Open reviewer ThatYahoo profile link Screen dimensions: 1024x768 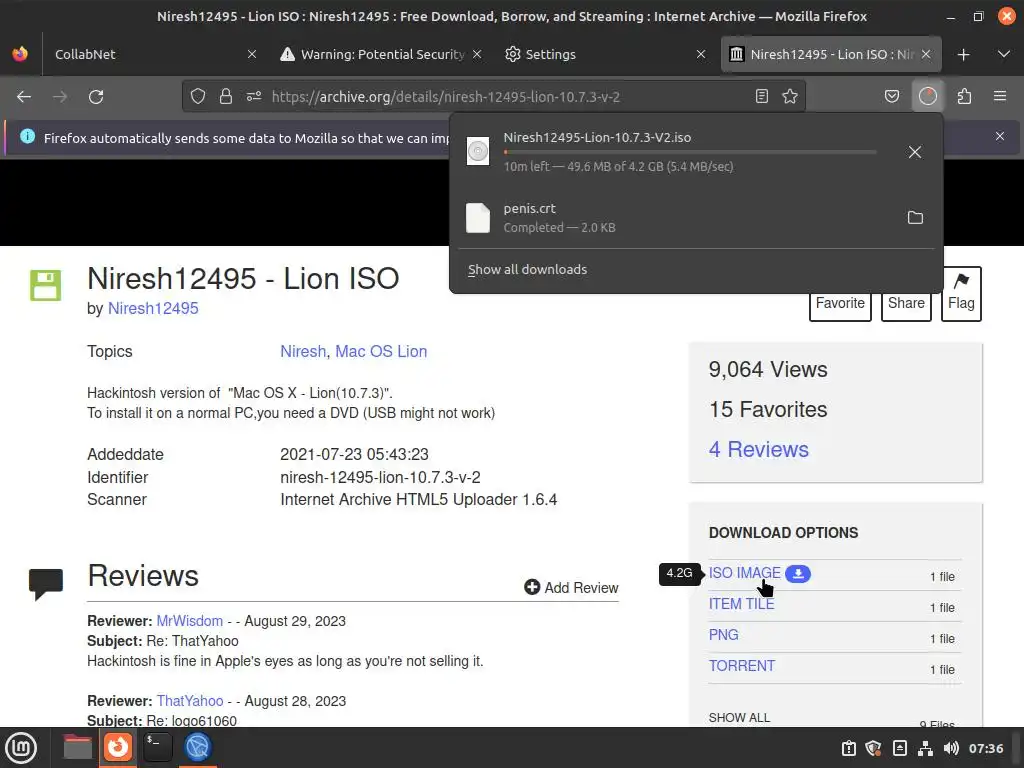189,701
